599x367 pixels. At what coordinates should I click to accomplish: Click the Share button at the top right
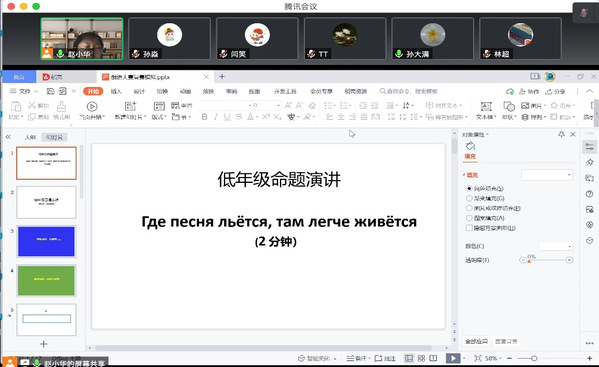(555, 91)
